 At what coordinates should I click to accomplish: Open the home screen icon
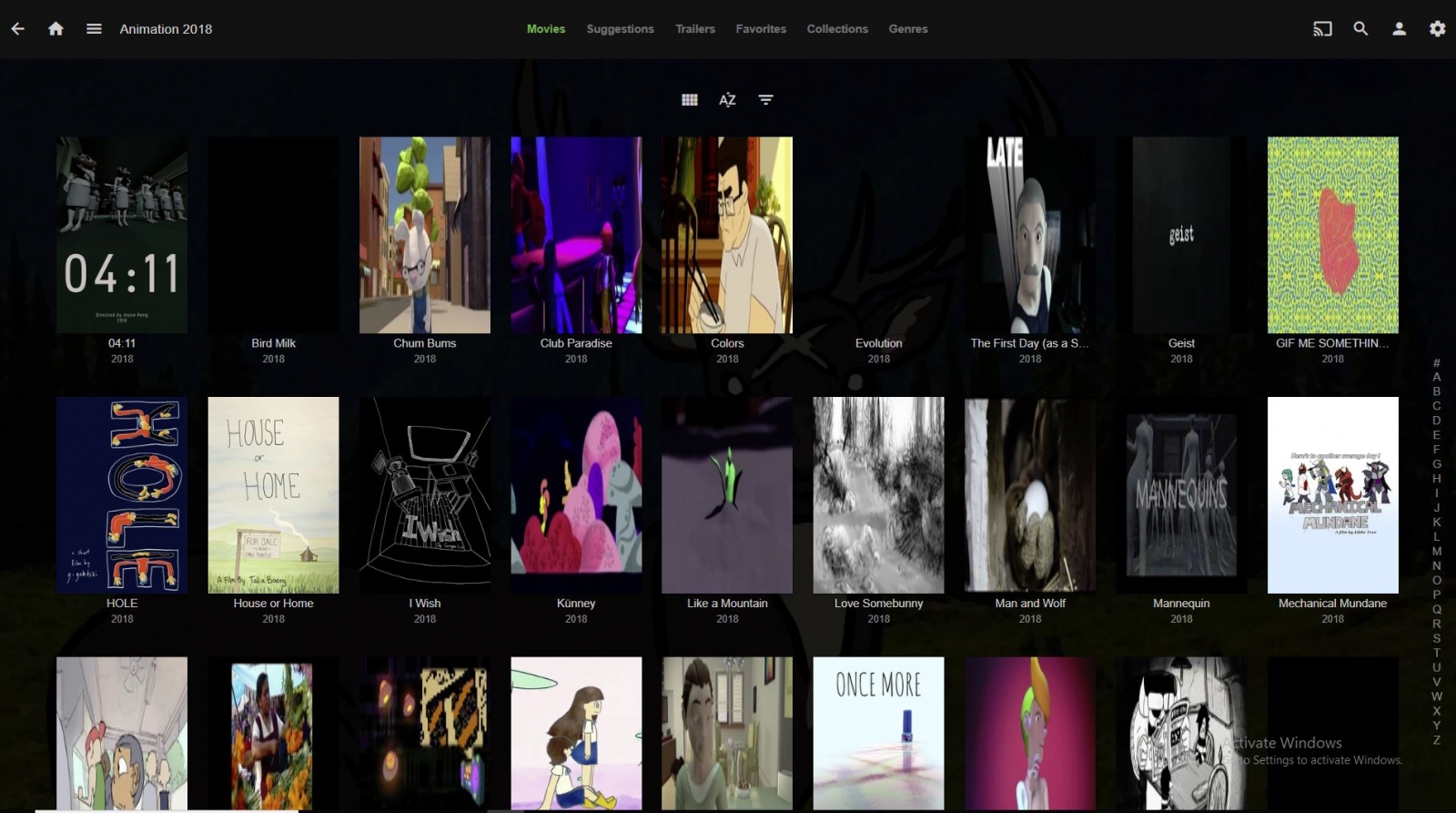56,29
